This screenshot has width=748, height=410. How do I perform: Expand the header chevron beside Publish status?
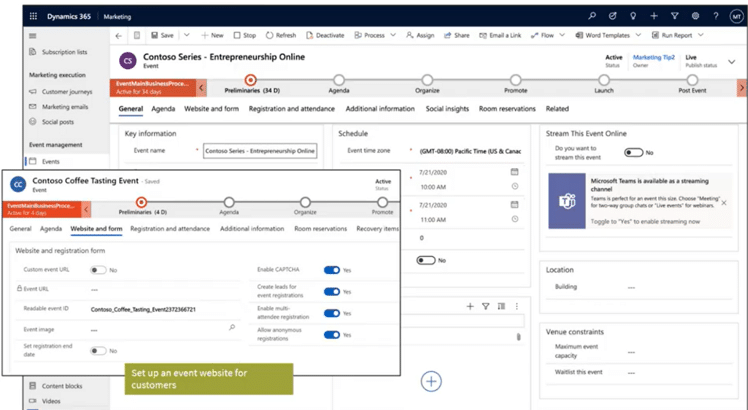717,62
